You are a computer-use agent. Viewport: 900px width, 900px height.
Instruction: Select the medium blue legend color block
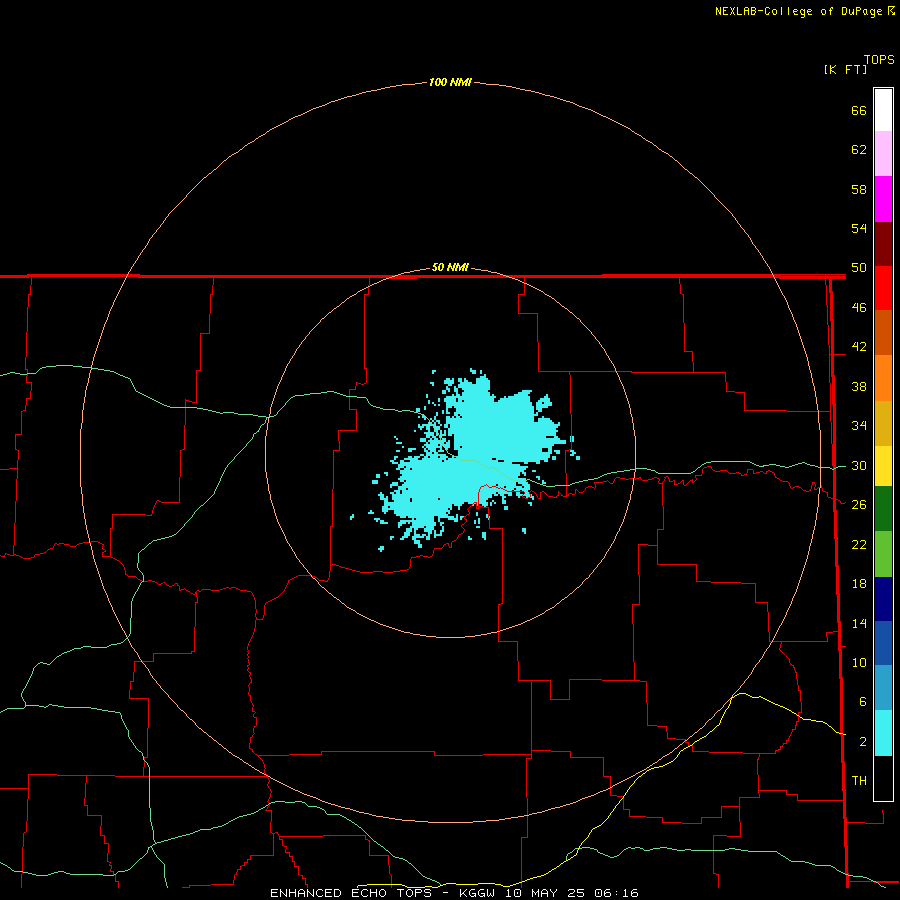coord(883,643)
